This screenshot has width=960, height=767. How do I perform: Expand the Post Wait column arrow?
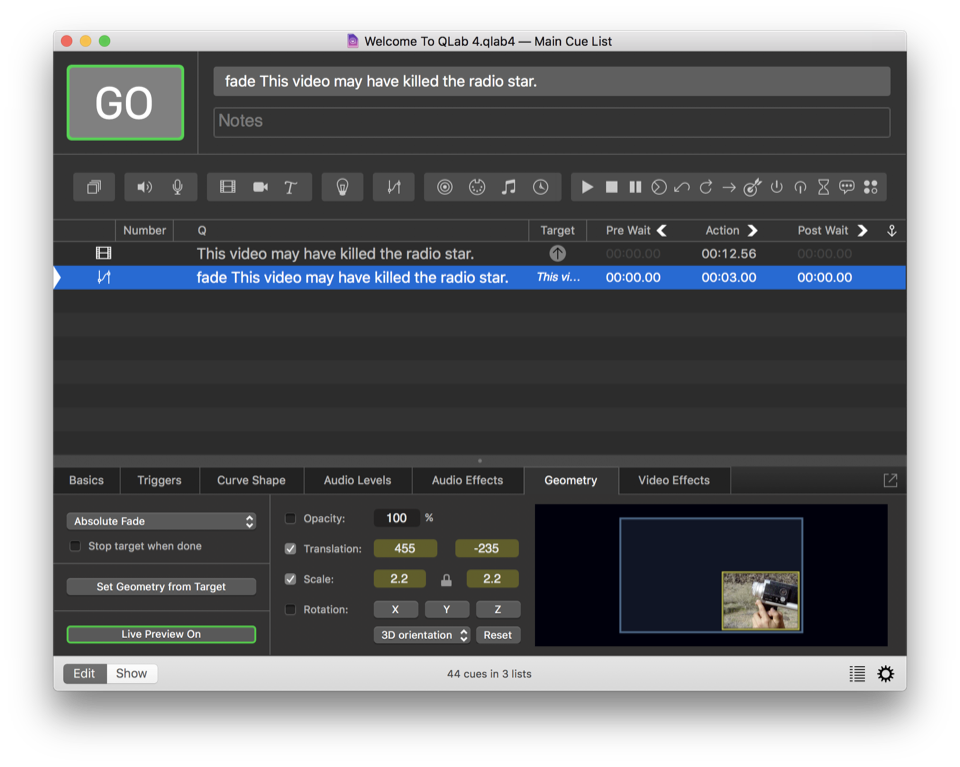(862, 230)
